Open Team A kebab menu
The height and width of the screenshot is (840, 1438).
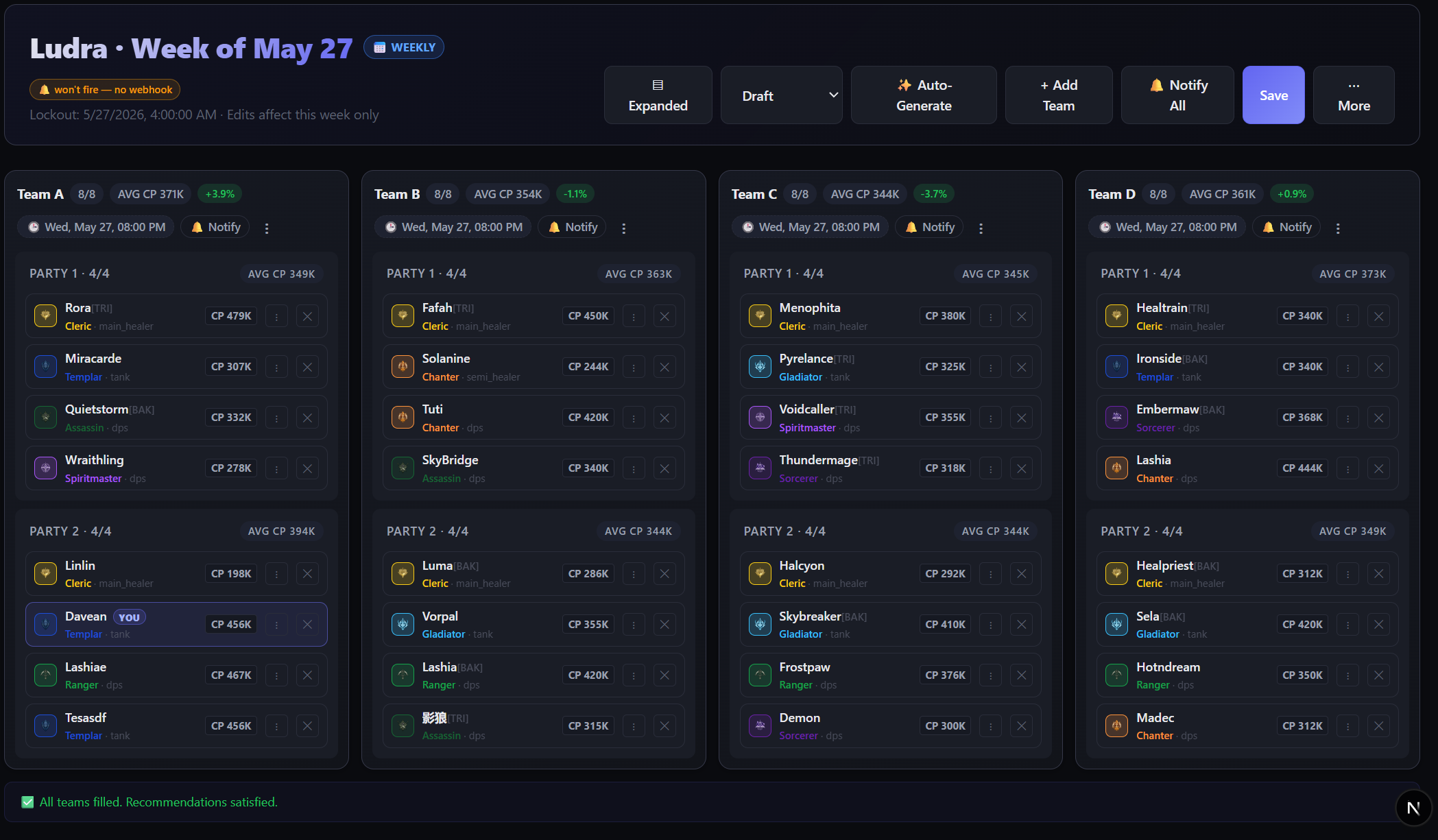click(267, 228)
